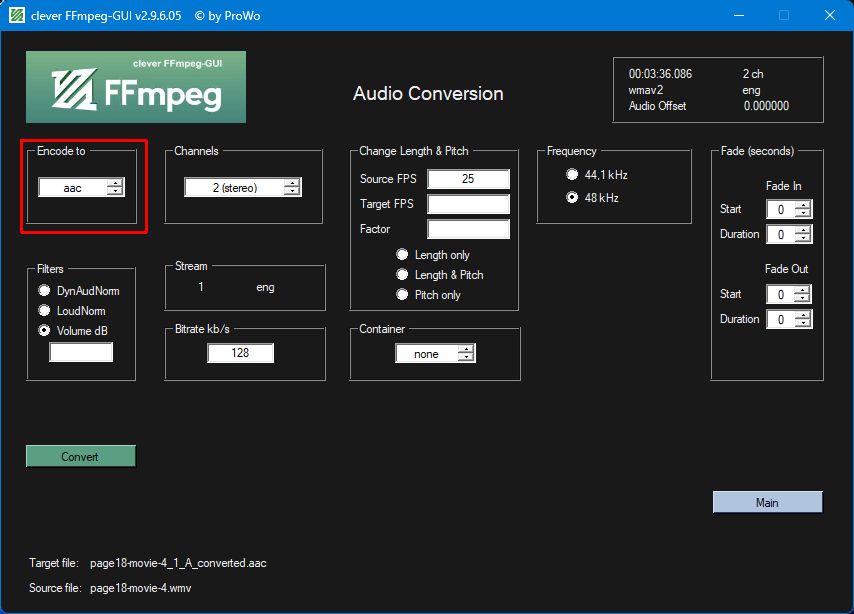Step Container selector up arrow
This screenshot has width=854, height=614.
(x=466, y=349)
